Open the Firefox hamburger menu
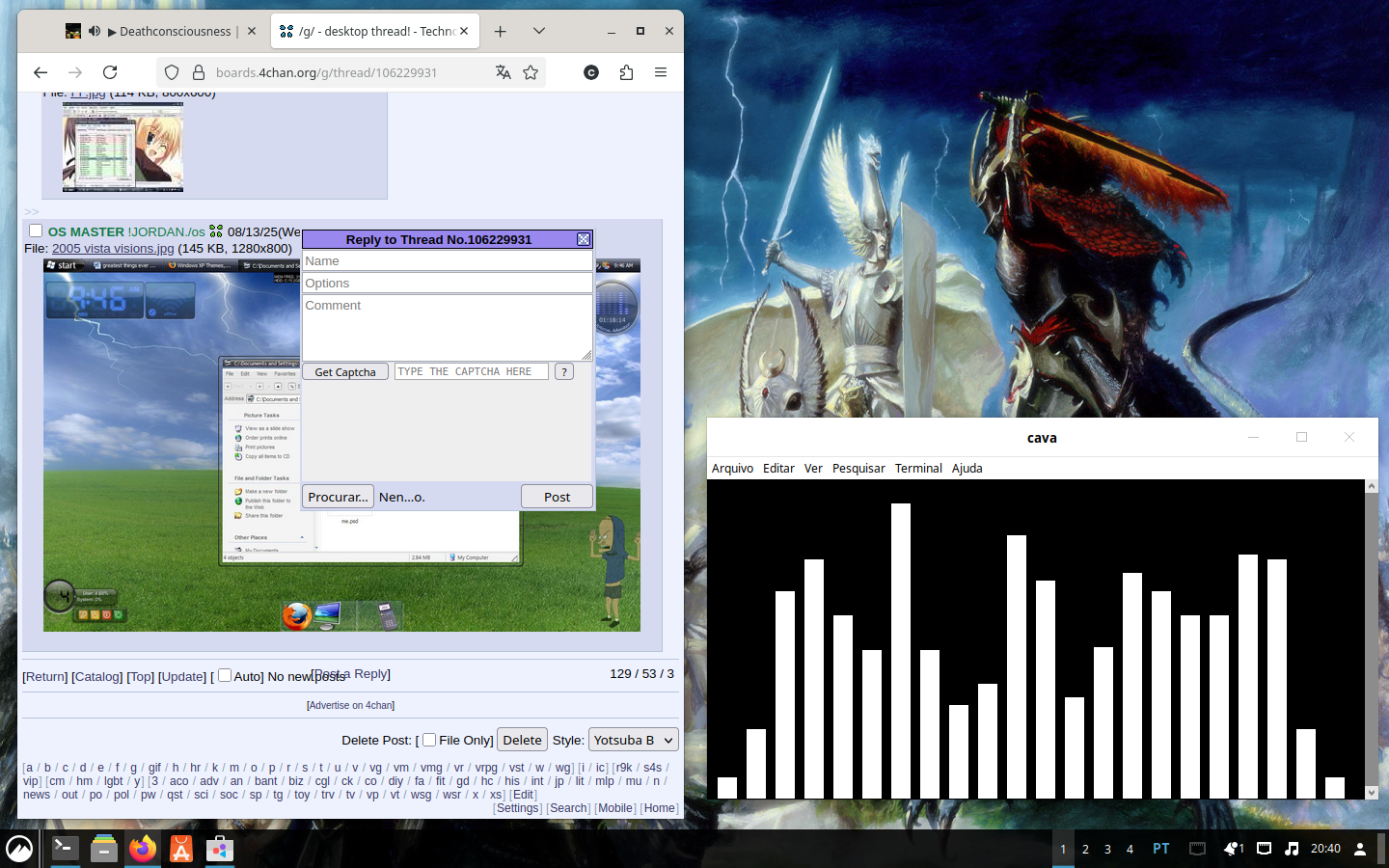1389x868 pixels. (x=661, y=72)
